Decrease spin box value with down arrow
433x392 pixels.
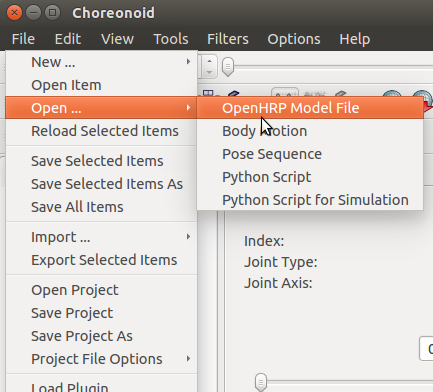[x=209, y=72]
